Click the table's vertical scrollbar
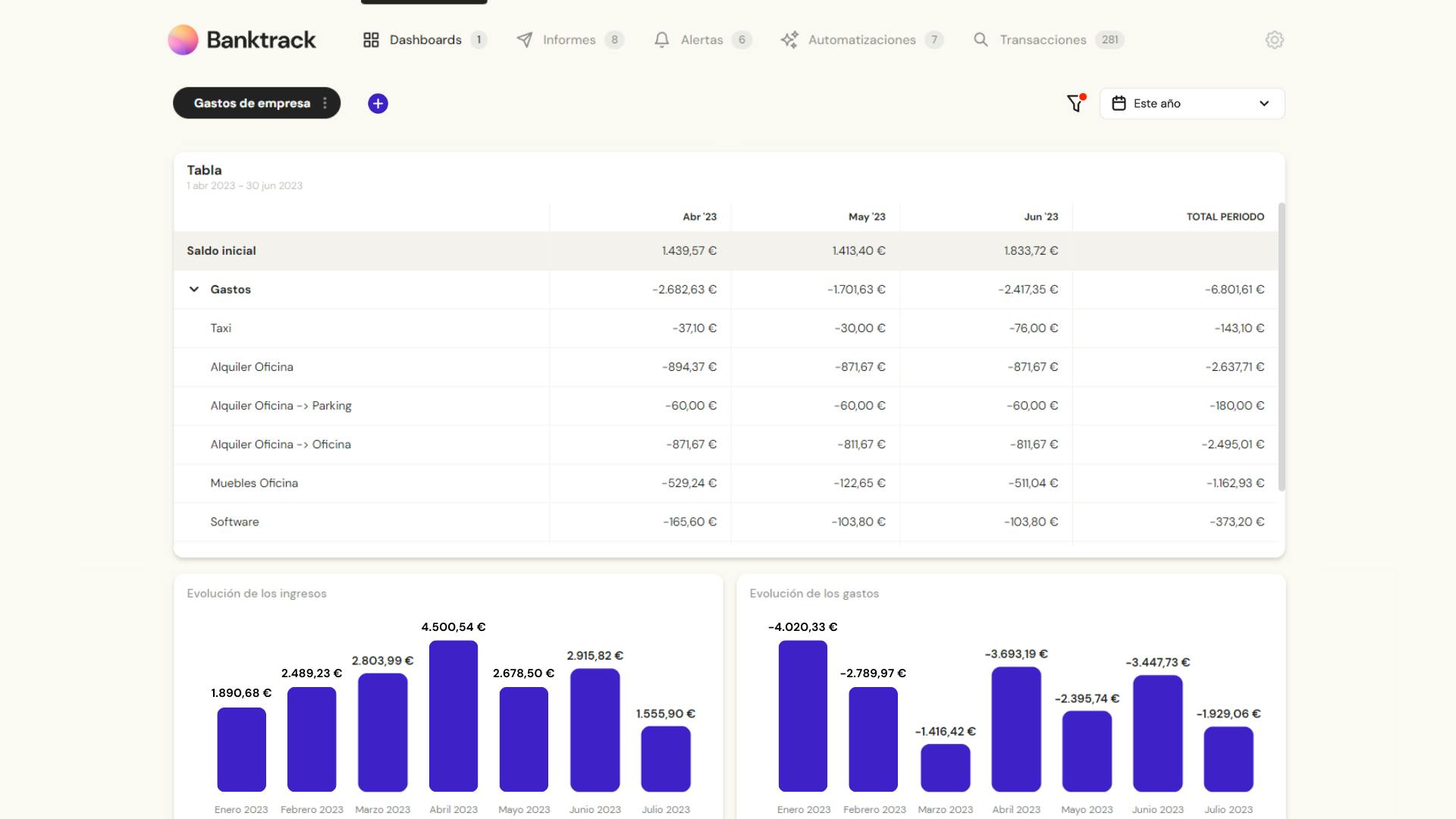The image size is (1456, 819). coord(1281,347)
